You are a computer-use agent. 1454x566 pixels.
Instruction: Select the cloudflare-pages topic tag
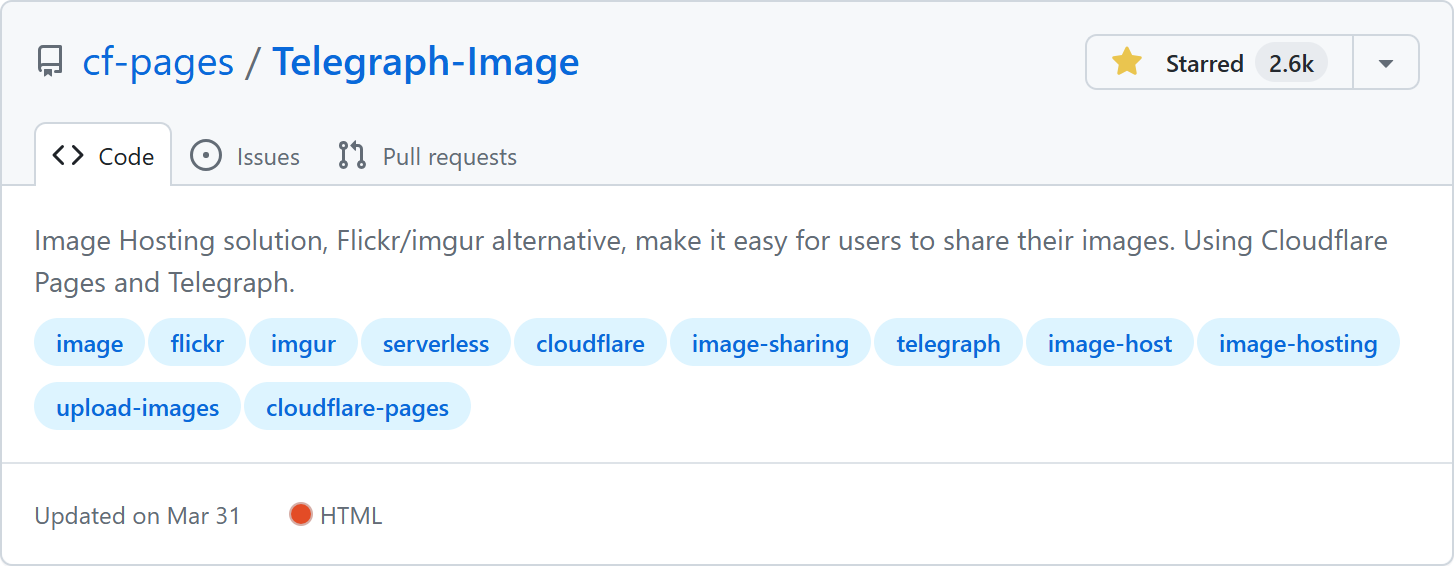point(357,407)
